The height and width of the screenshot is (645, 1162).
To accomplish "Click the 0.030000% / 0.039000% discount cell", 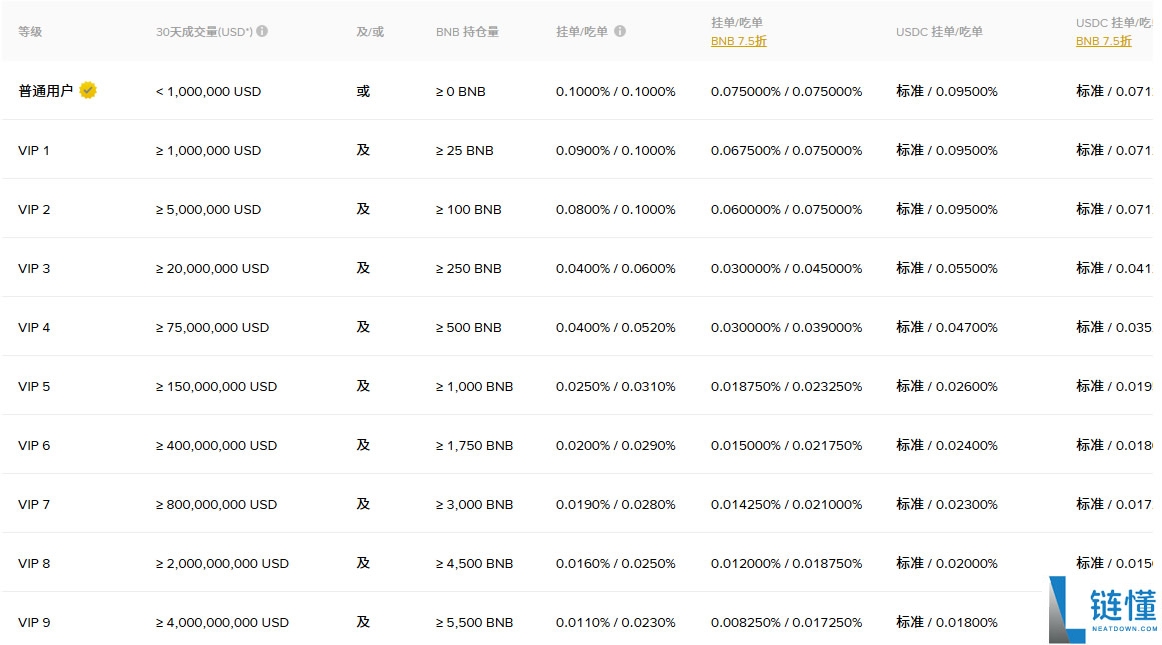I will (x=786, y=328).
